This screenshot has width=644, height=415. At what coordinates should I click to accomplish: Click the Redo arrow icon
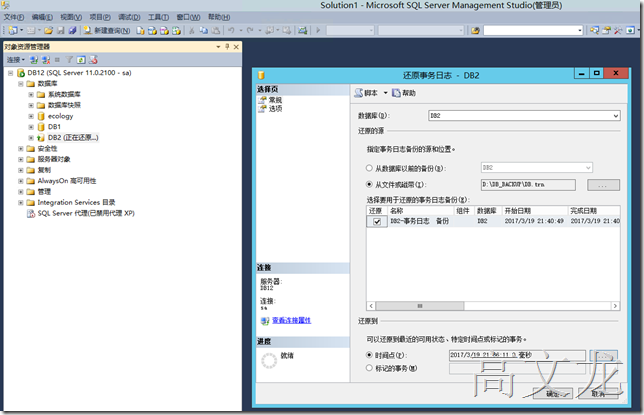(249, 30)
